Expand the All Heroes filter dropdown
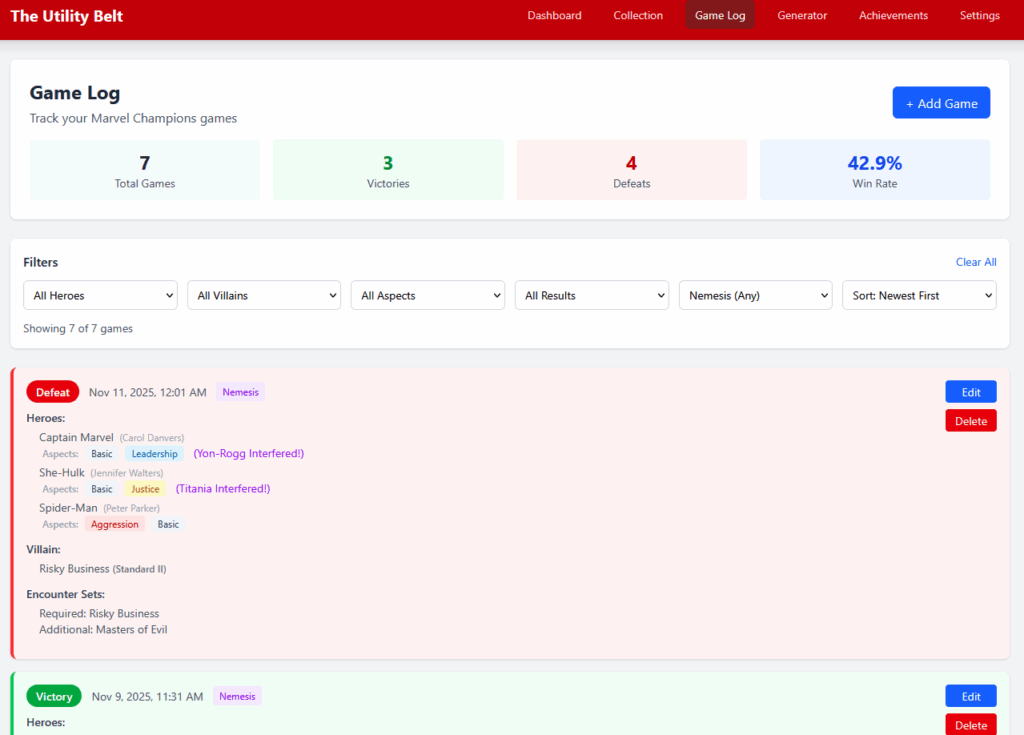 coord(100,295)
